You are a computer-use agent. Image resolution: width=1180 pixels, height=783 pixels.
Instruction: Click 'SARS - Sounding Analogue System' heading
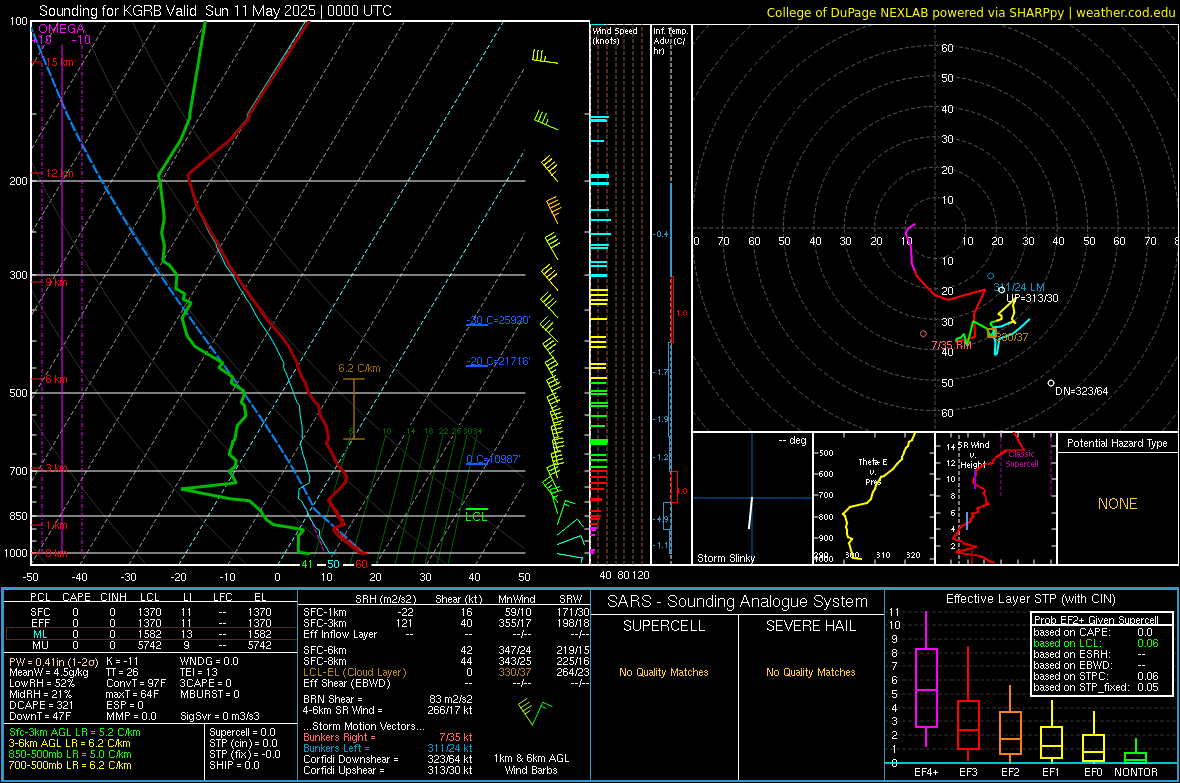(738, 602)
